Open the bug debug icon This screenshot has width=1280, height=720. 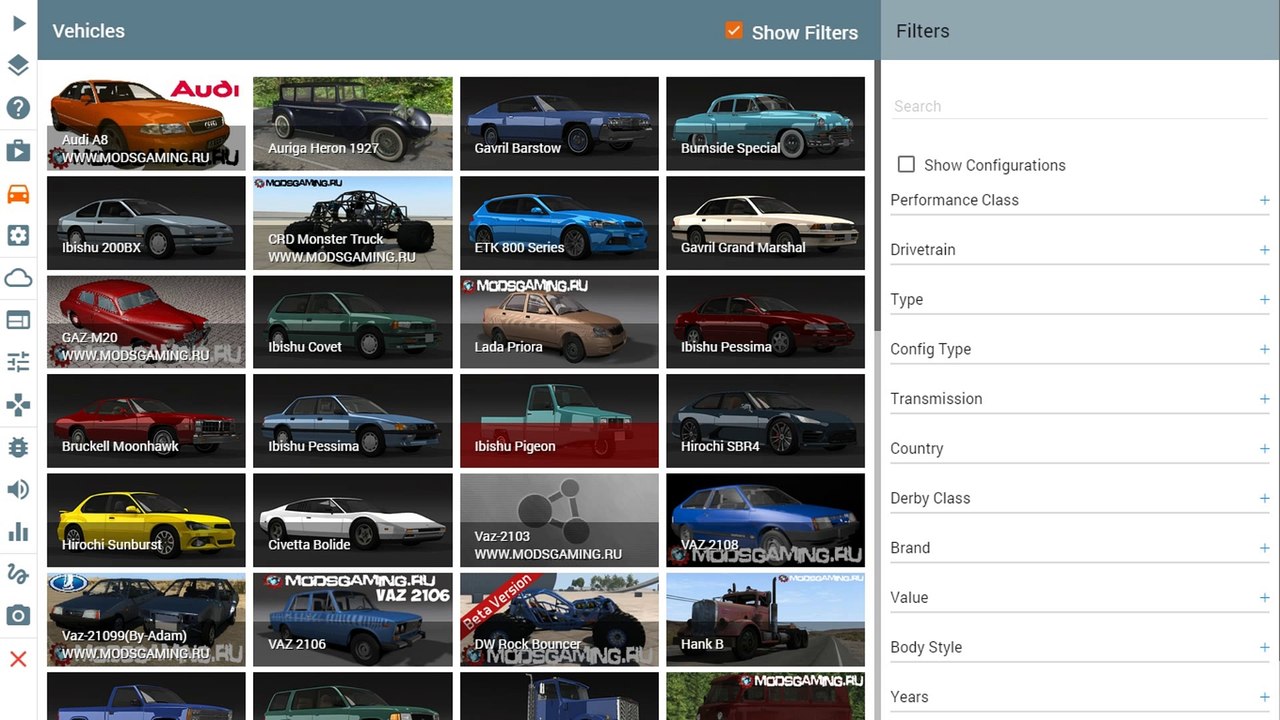tap(18, 447)
